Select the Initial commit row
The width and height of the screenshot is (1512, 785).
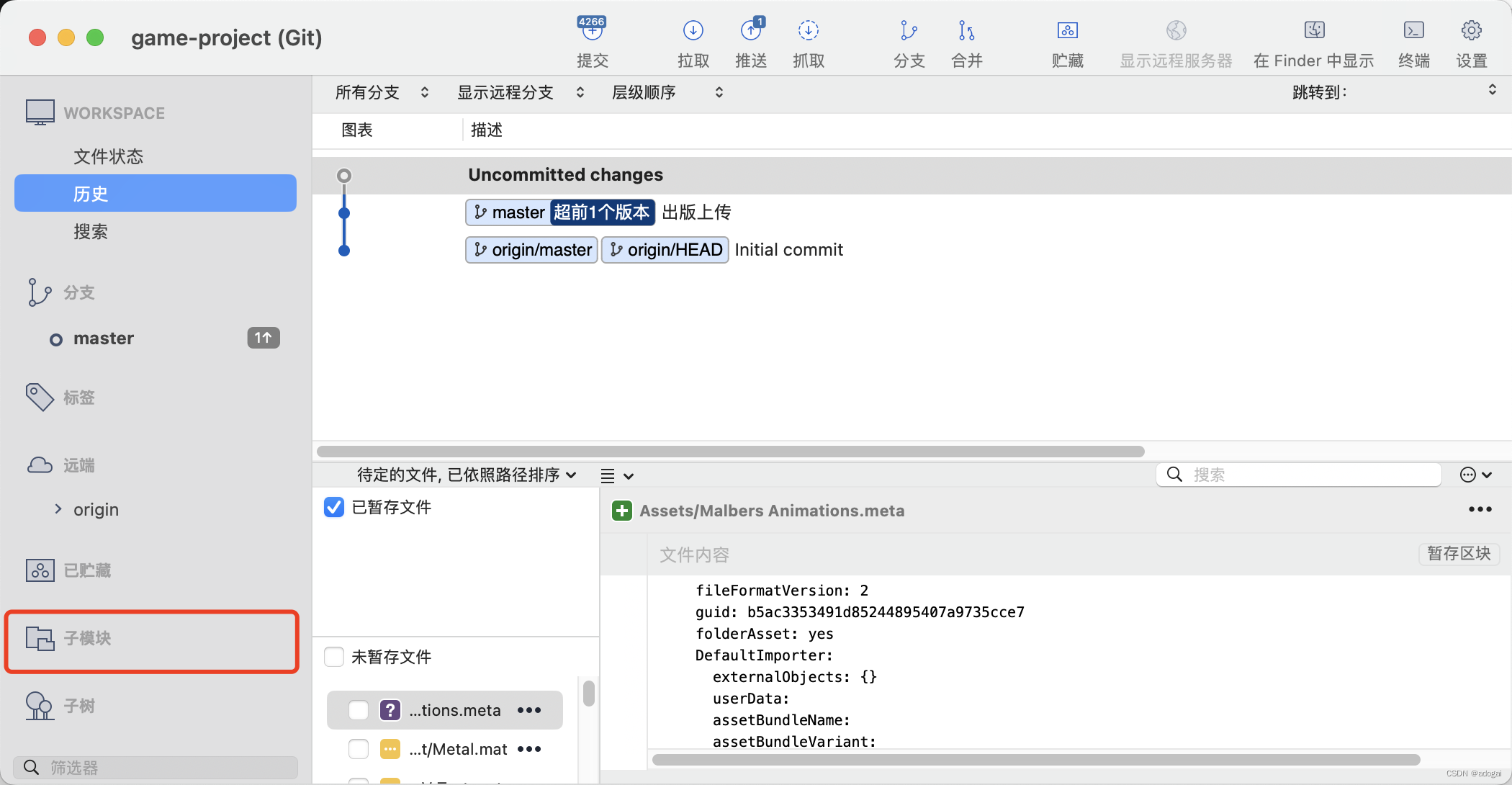(912, 250)
